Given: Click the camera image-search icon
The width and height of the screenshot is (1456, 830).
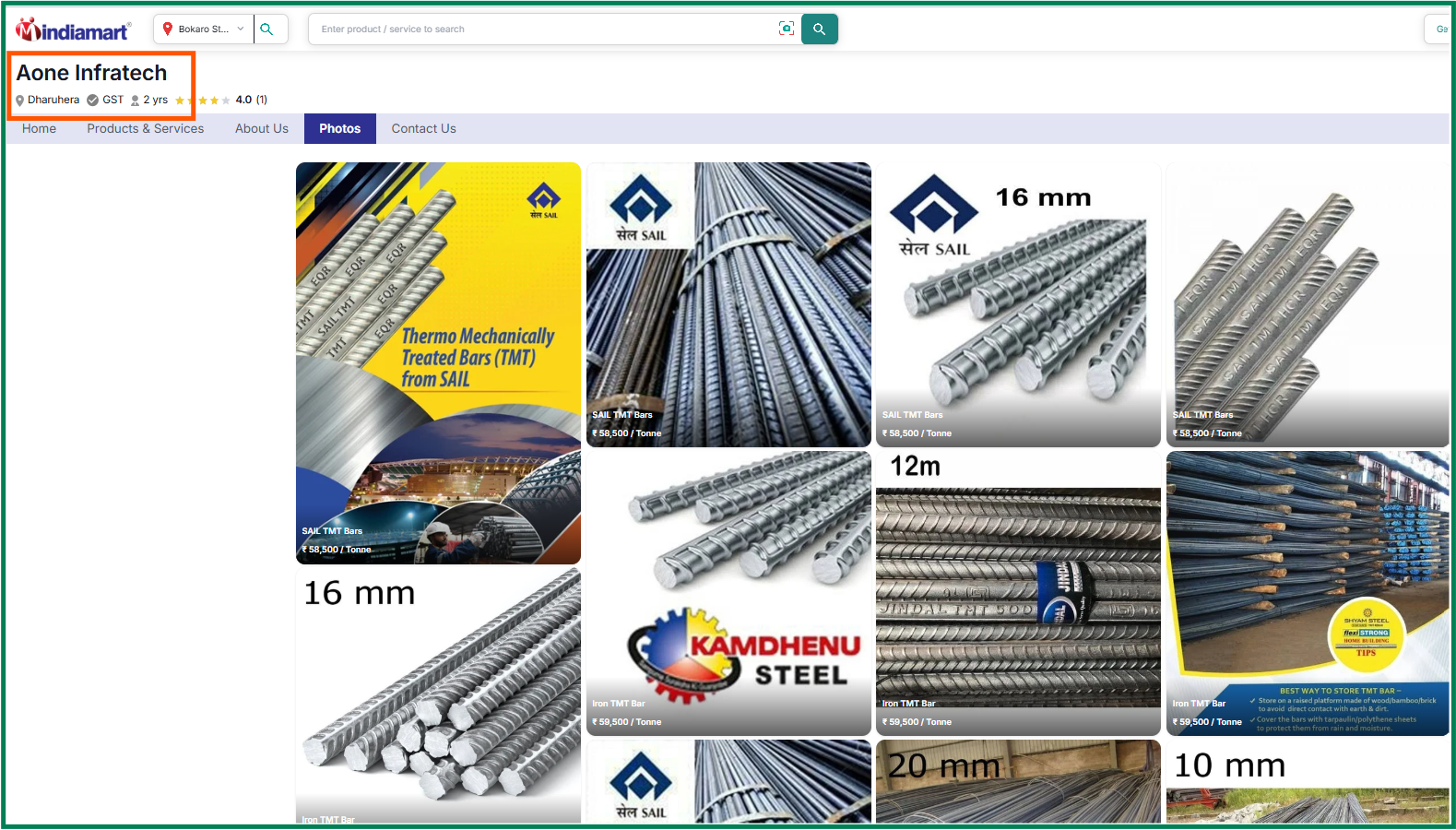Looking at the screenshot, I should [x=787, y=29].
